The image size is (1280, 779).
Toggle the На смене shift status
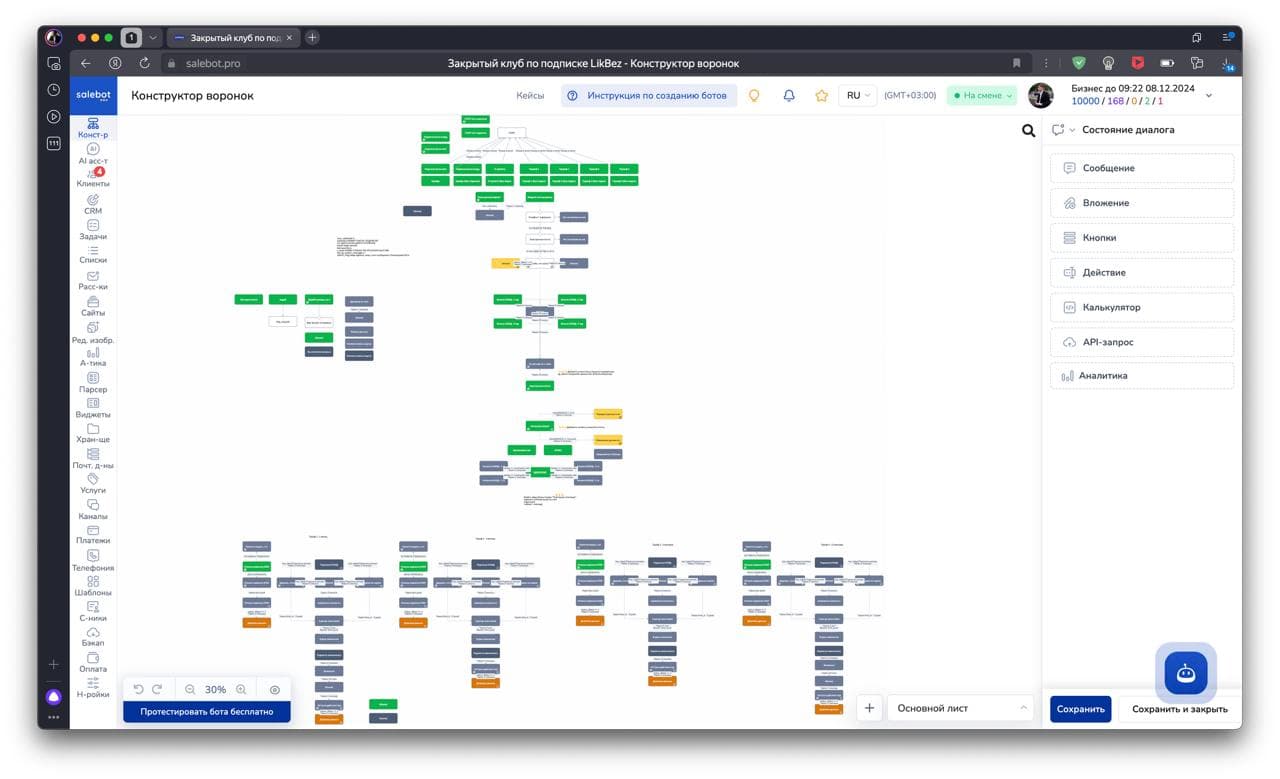point(983,96)
